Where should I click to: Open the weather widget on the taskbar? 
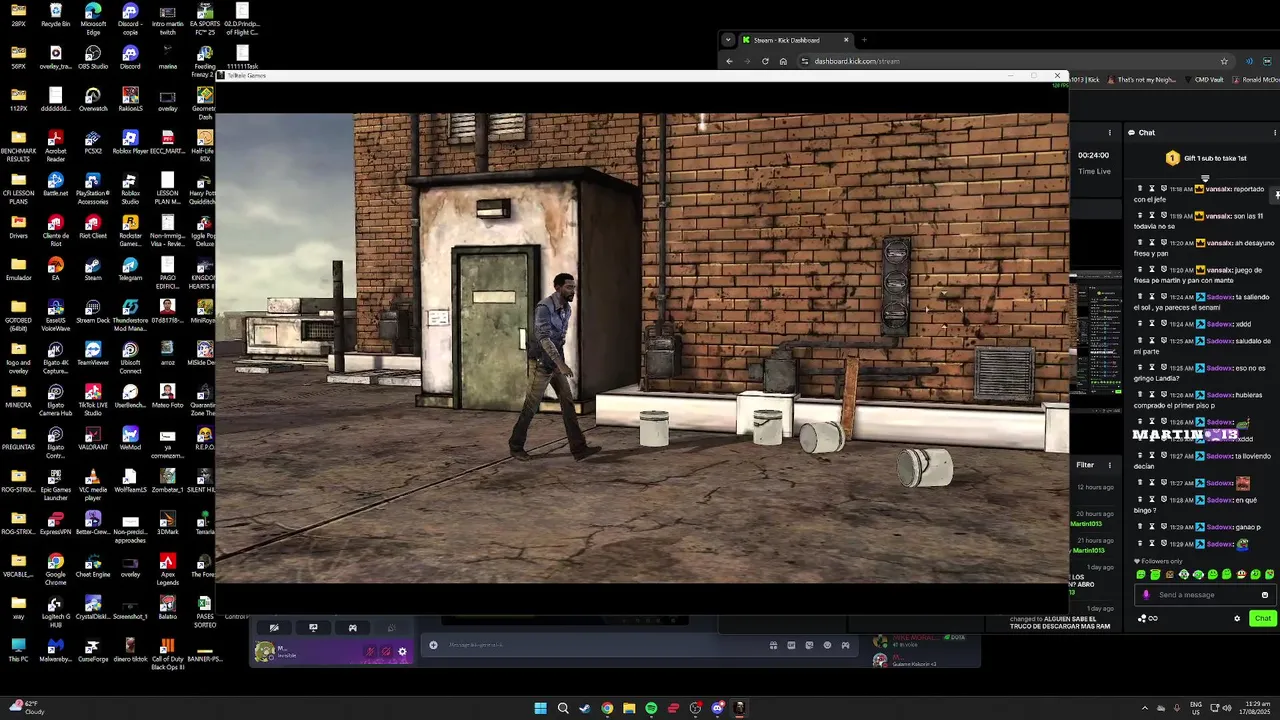click(27, 707)
